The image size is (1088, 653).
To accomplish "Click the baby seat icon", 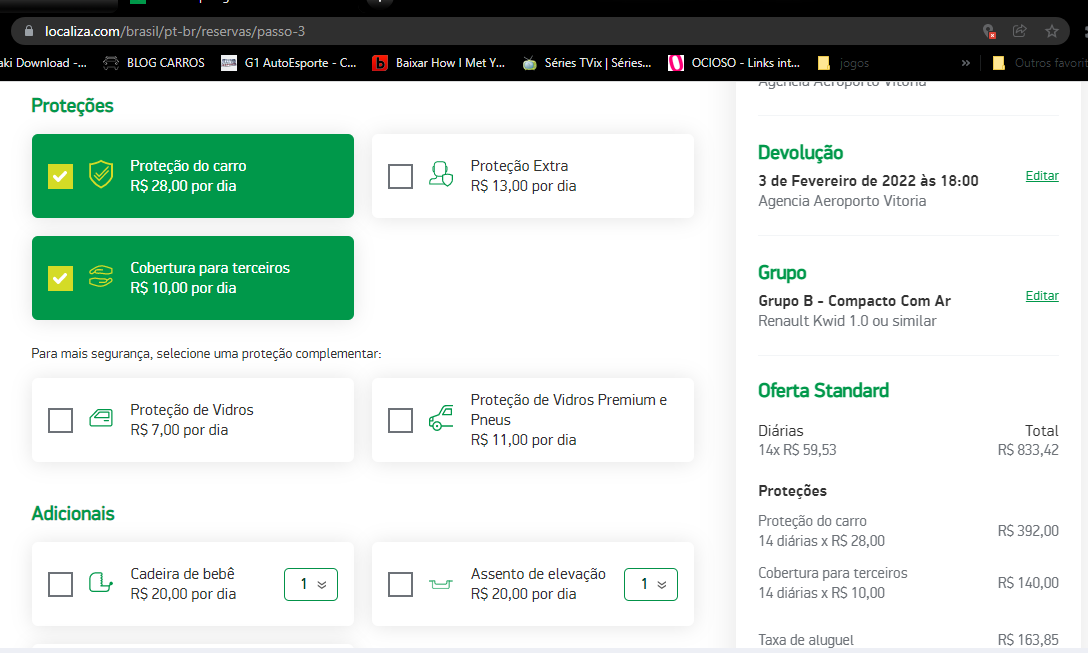I will pyautogui.click(x=101, y=582).
